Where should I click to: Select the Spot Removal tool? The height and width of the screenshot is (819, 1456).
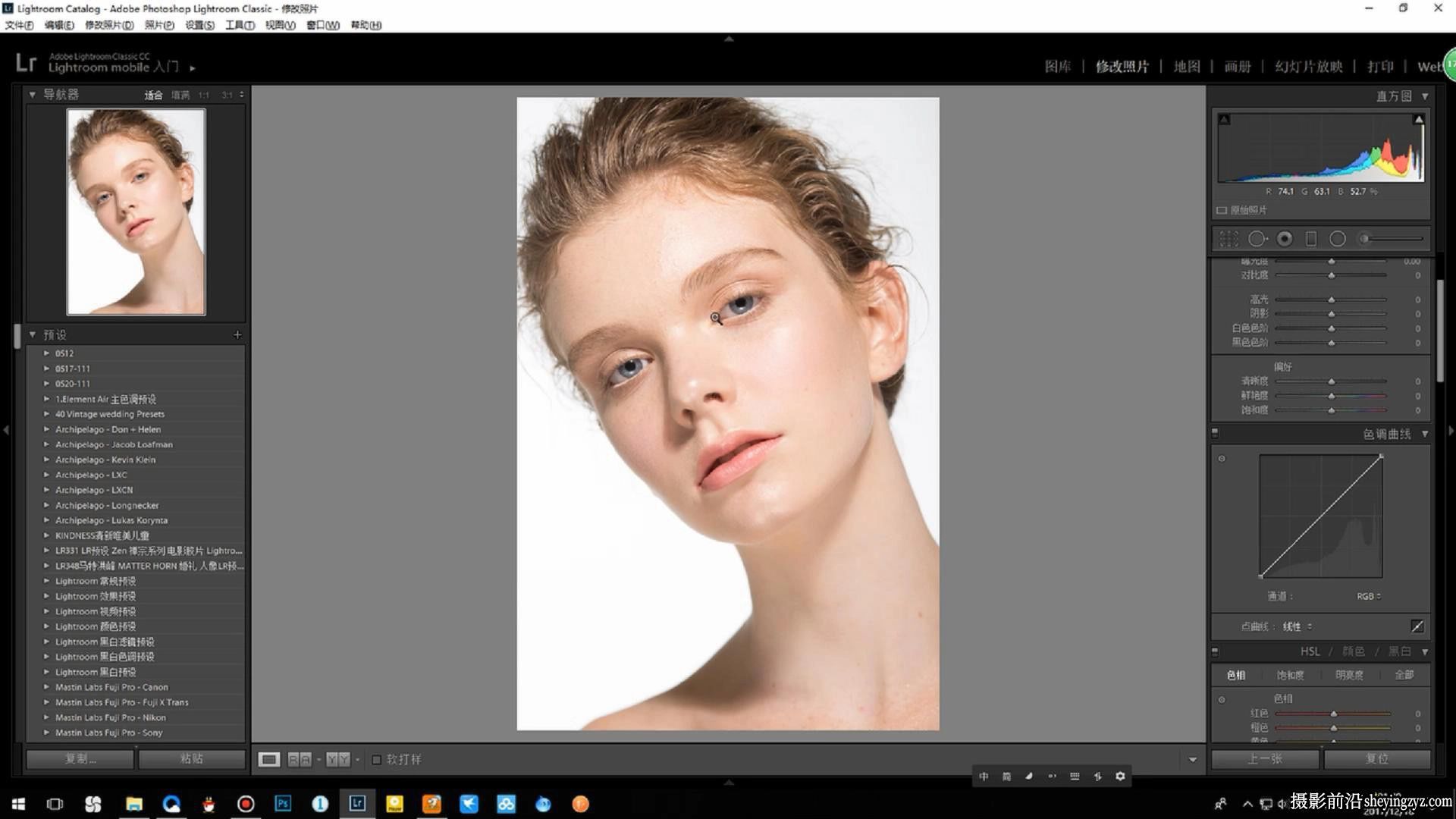coord(1257,239)
